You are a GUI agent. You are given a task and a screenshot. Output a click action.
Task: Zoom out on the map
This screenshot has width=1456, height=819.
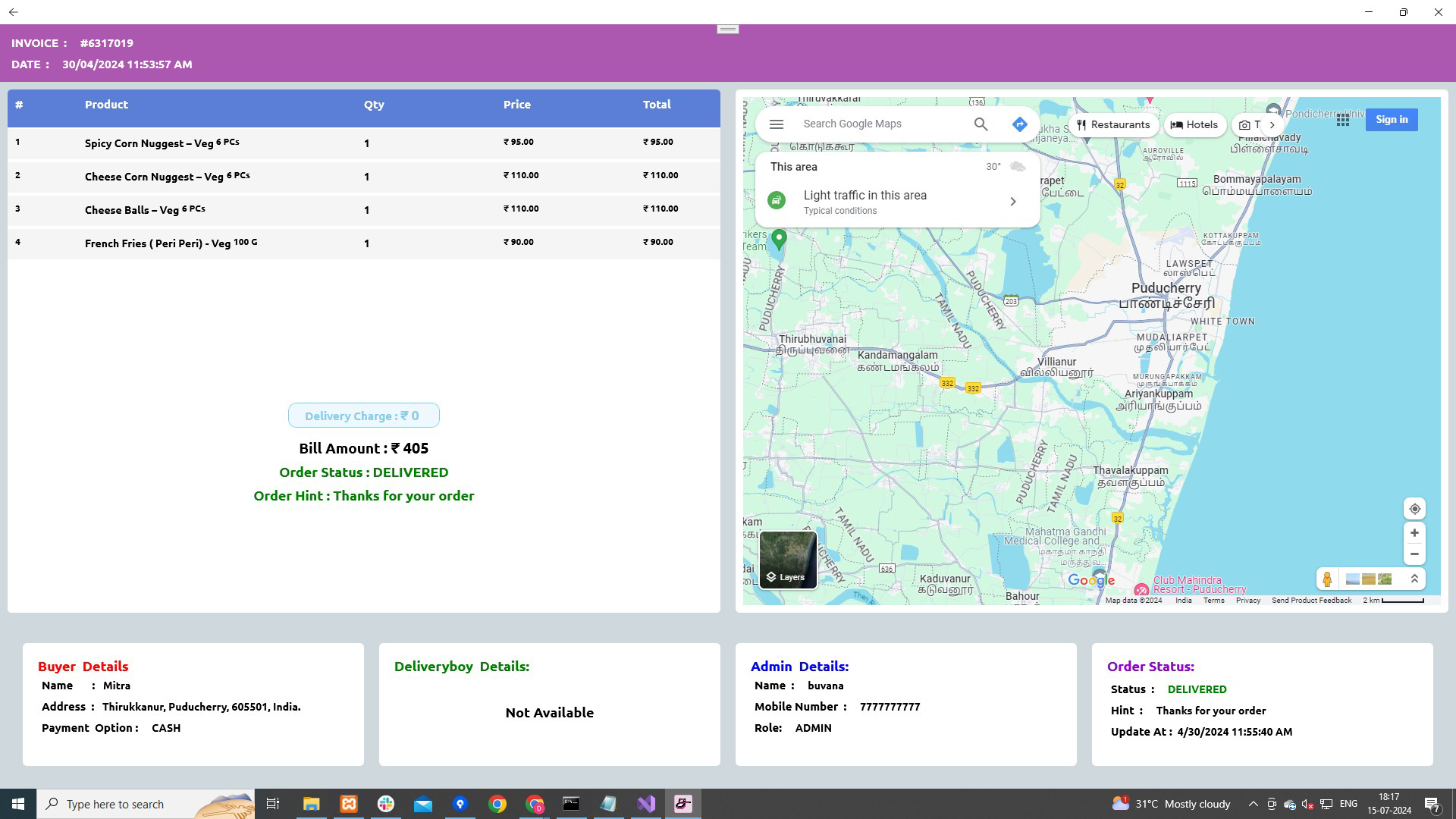point(1414,554)
